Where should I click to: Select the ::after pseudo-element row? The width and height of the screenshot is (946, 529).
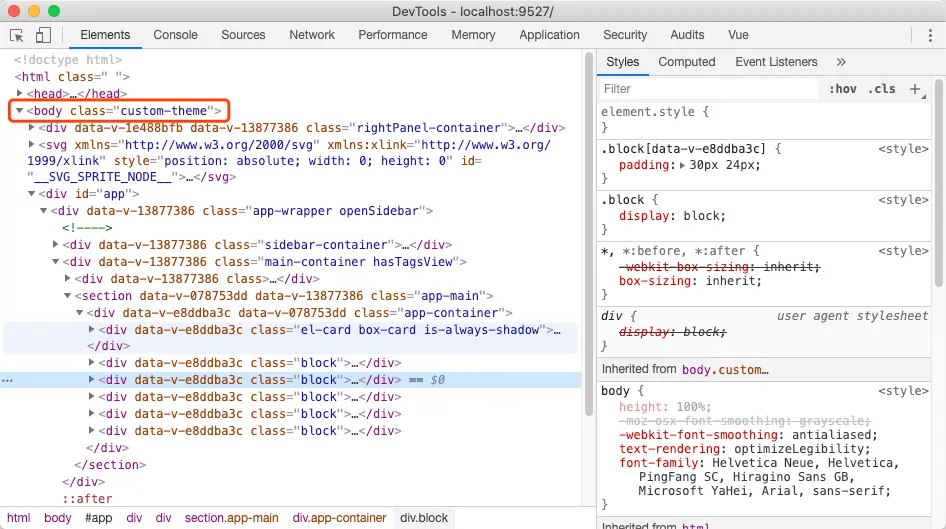click(x=87, y=499)
